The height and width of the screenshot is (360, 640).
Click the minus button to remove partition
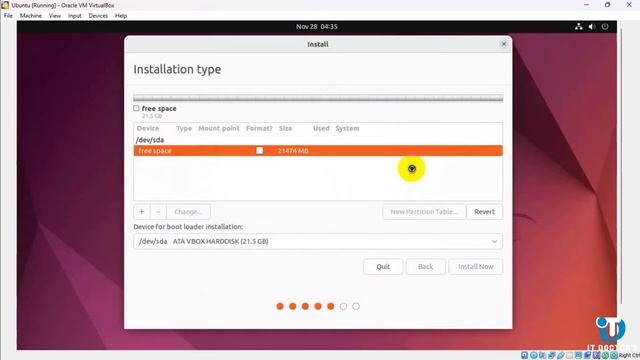pos(158,212)
